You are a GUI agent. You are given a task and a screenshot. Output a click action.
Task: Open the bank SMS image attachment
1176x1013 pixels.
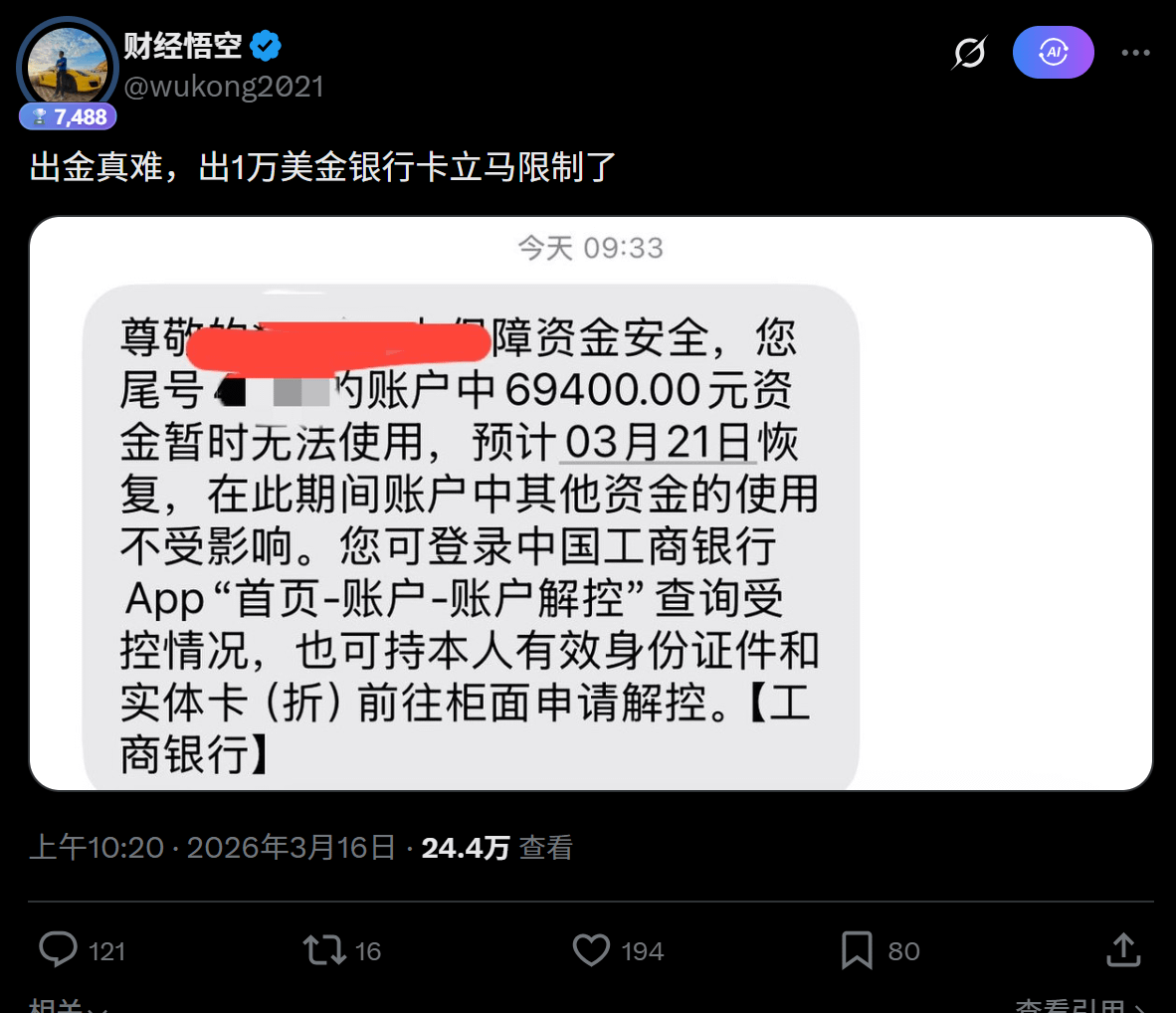pyautogui.click(x=591, y=504)
